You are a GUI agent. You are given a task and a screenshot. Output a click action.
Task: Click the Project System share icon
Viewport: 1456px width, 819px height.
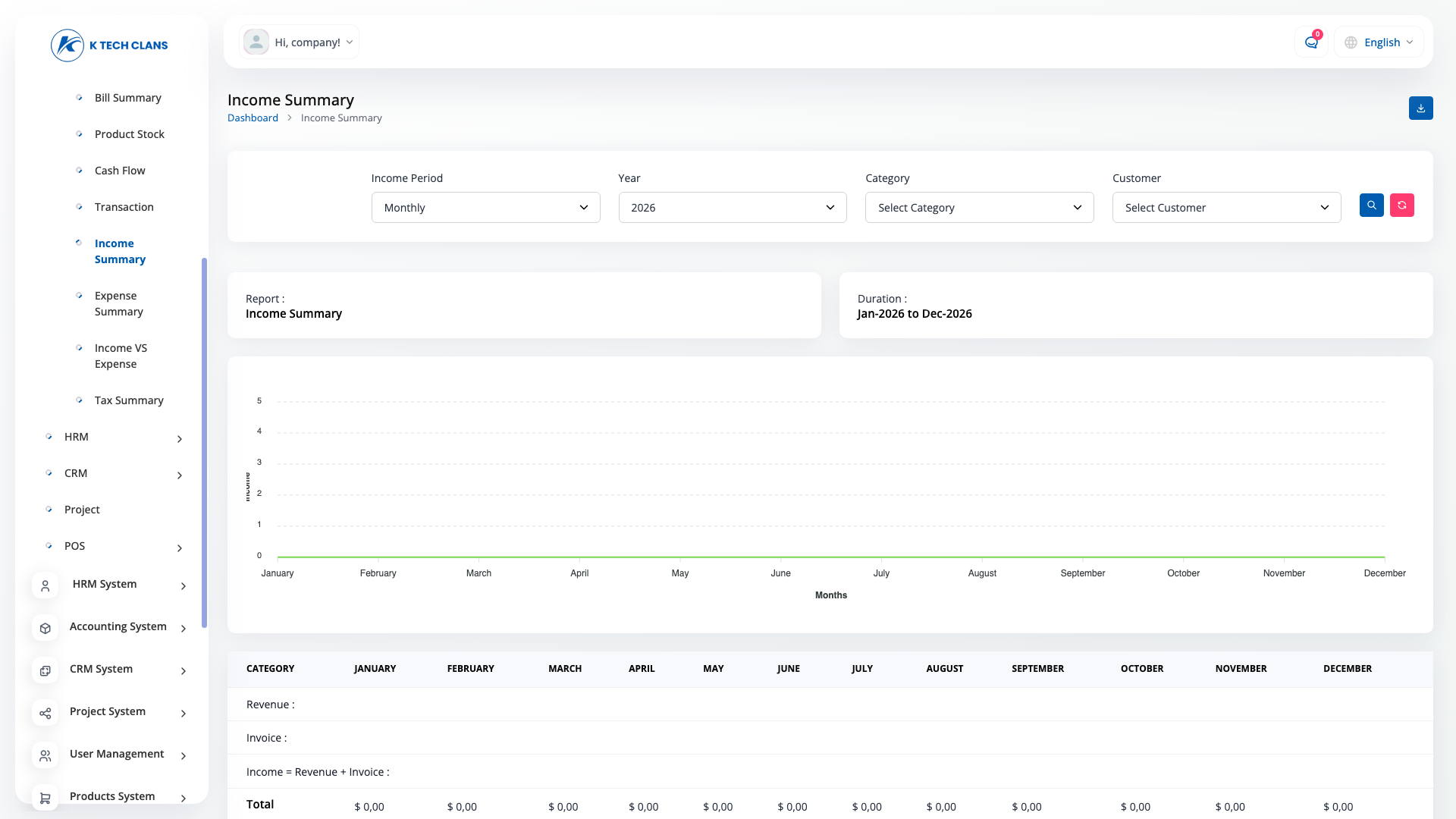tap(45, 713)
